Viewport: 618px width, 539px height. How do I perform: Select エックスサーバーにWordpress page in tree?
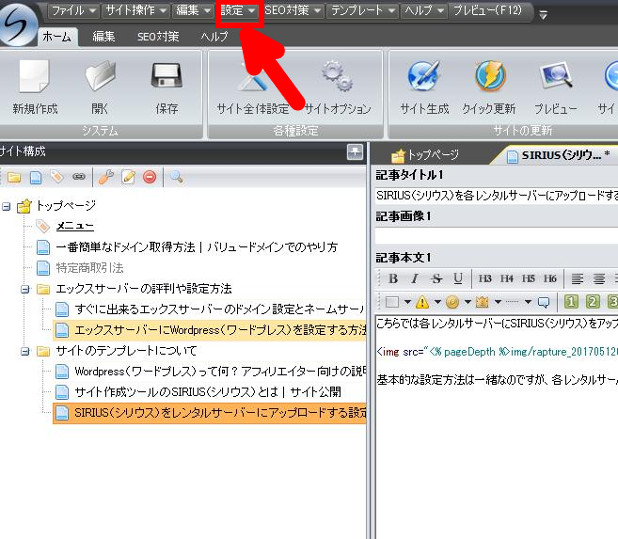(210, 330)
